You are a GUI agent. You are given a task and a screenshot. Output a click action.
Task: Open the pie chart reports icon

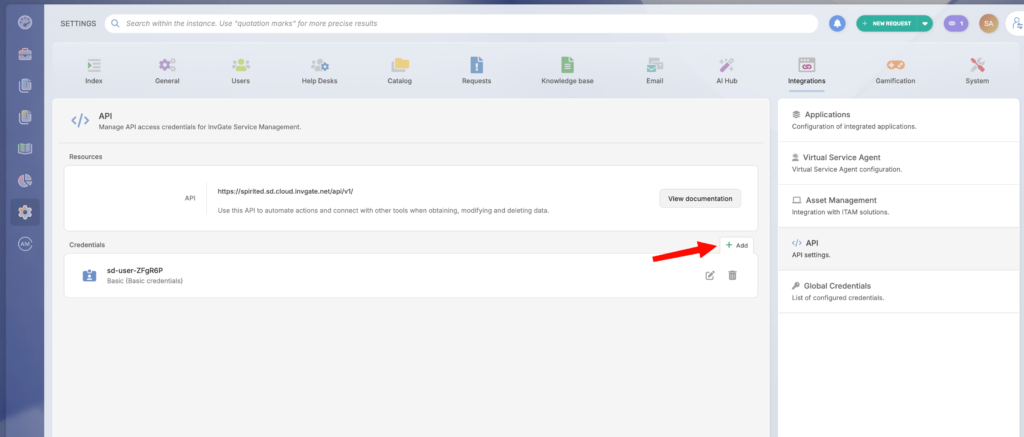(x=25, y=180)
